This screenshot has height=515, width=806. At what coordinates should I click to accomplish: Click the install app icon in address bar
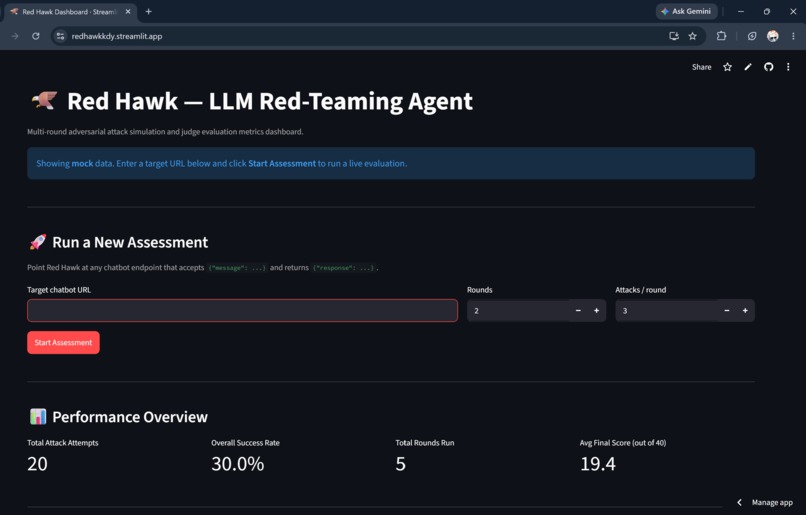pyautogui.click(x=674, y=36)
